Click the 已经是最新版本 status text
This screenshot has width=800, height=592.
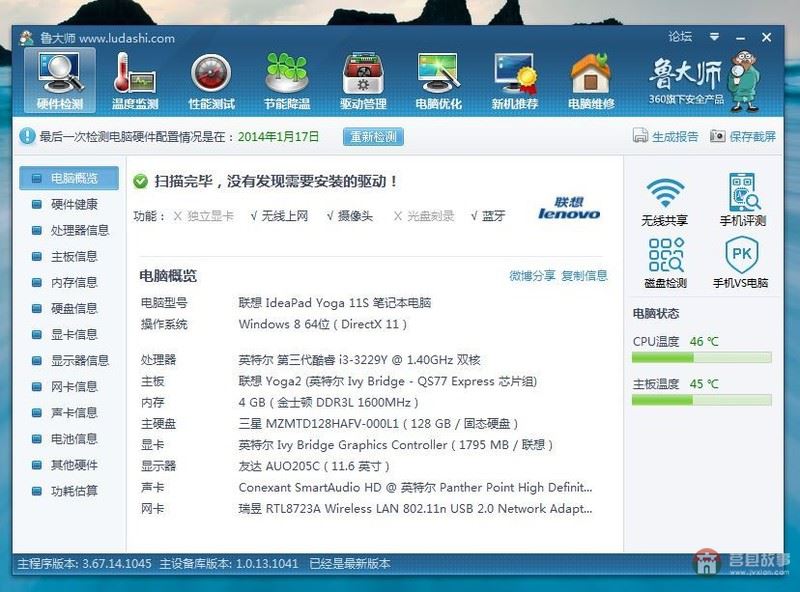350,564
